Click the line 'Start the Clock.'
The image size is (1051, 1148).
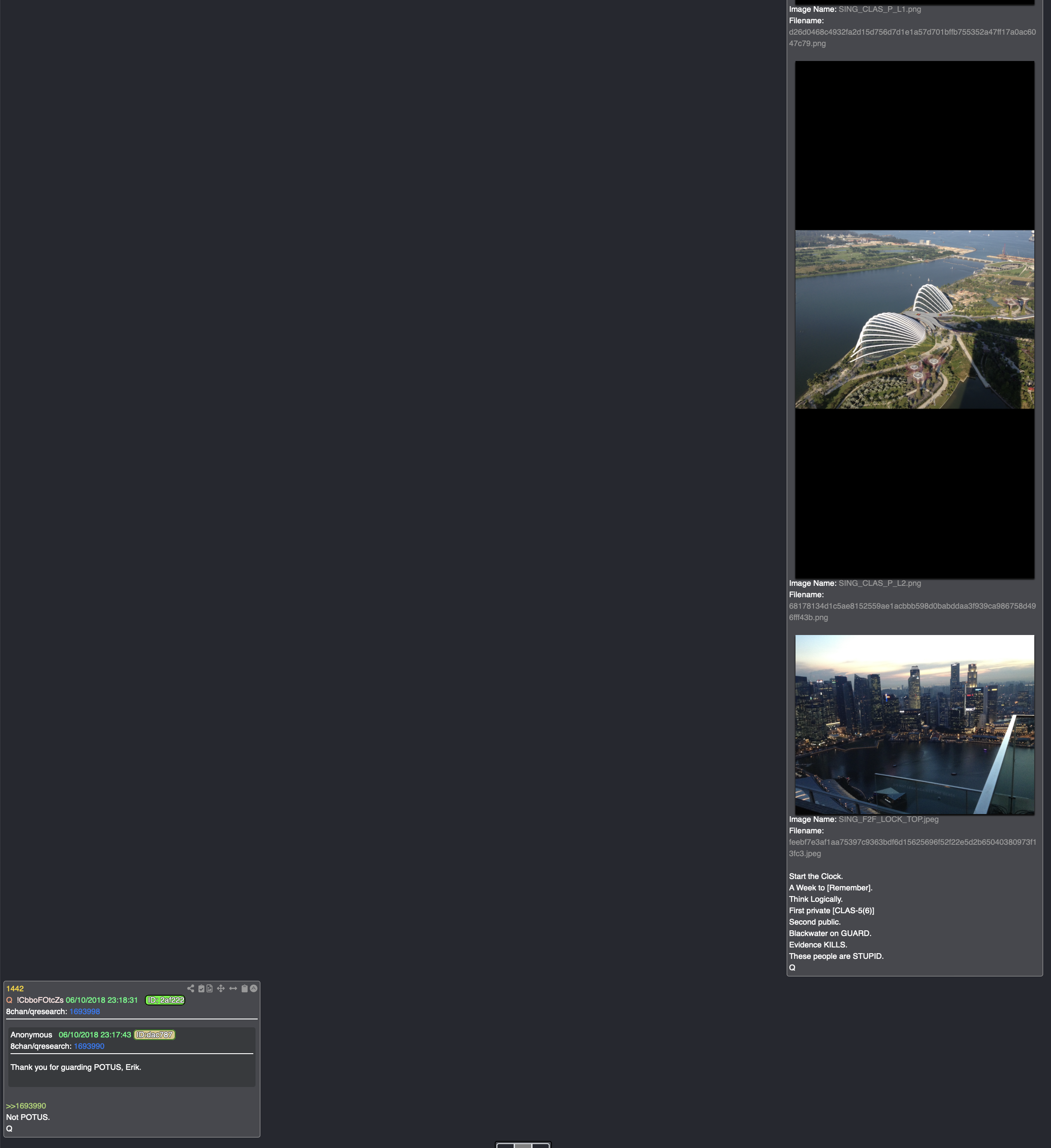click(x=816, y=876)
